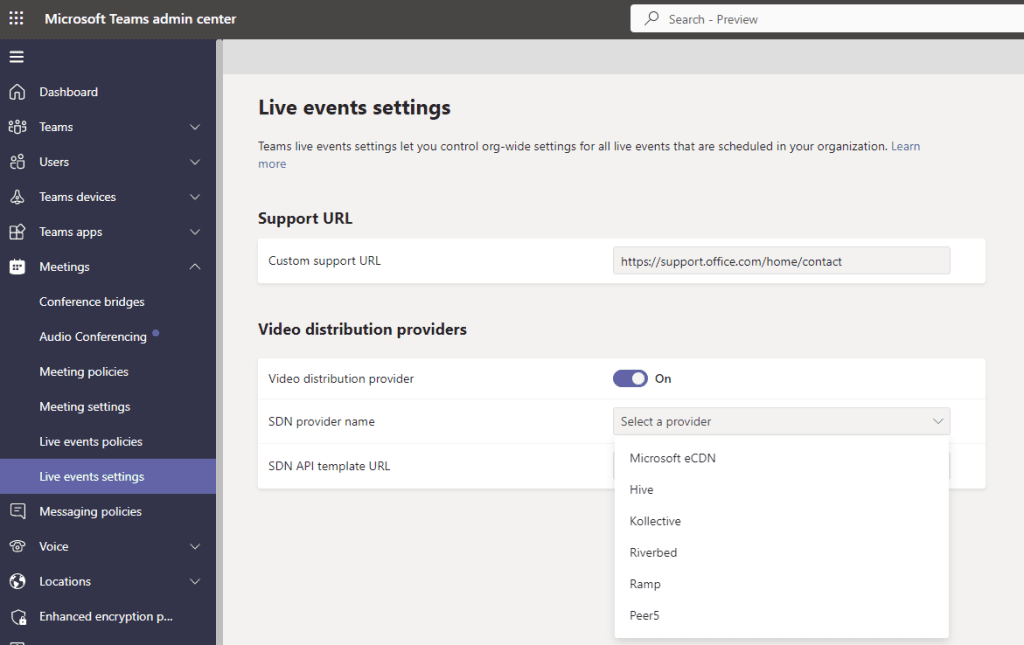Screen dimensions: 1024x645
Task: Expand the Teams apps chevron
Action: [195, 232]
